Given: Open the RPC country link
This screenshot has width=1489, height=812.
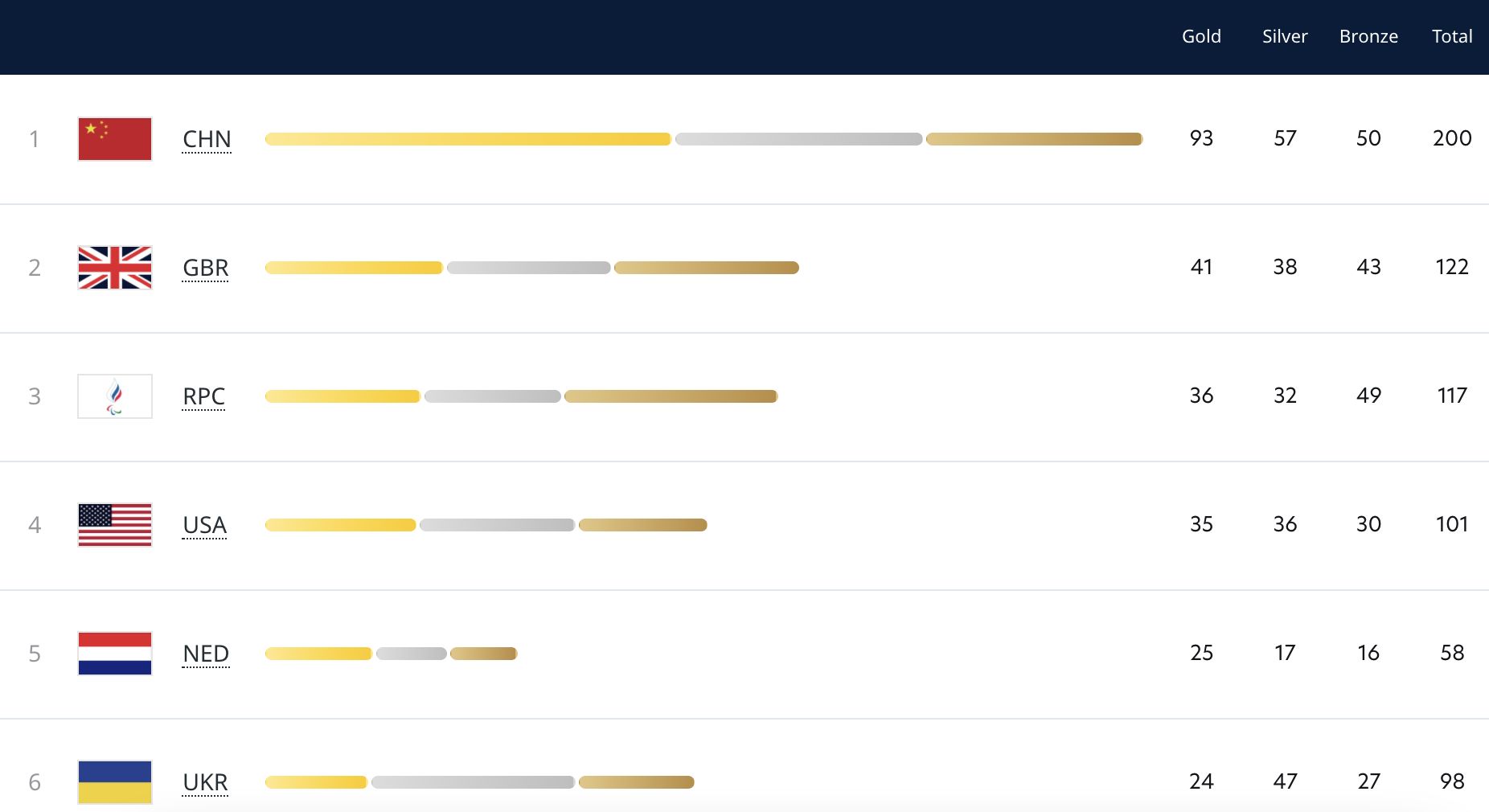Looking at the screenshot, I should click(203, 396).
